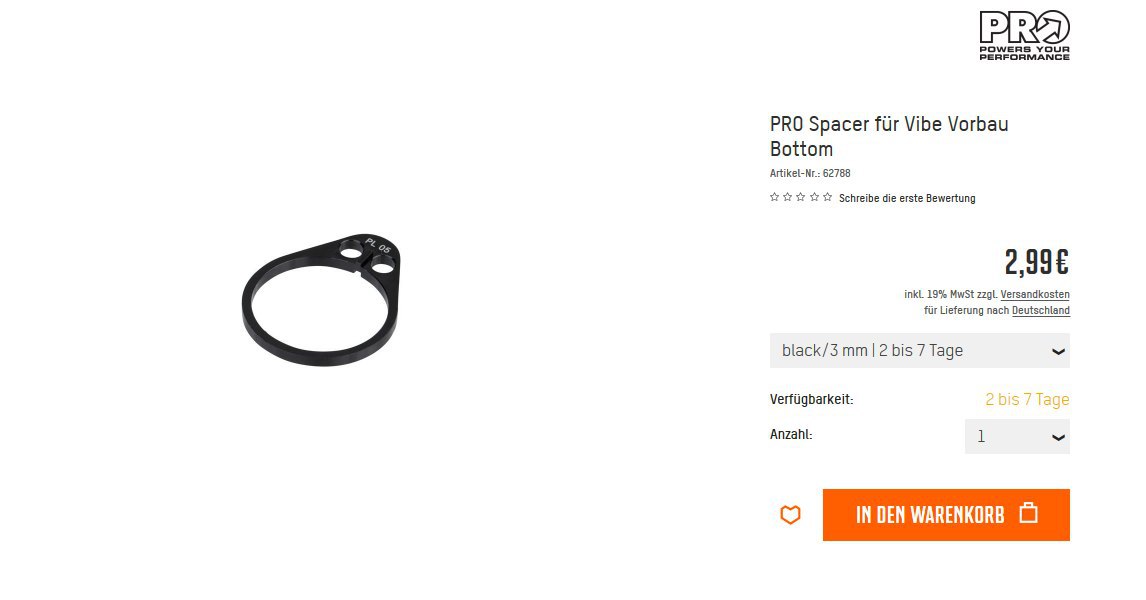This screenshot has height=600, width=1146.
Task: Add product to wishlist via heart icon
Action: 790,514
